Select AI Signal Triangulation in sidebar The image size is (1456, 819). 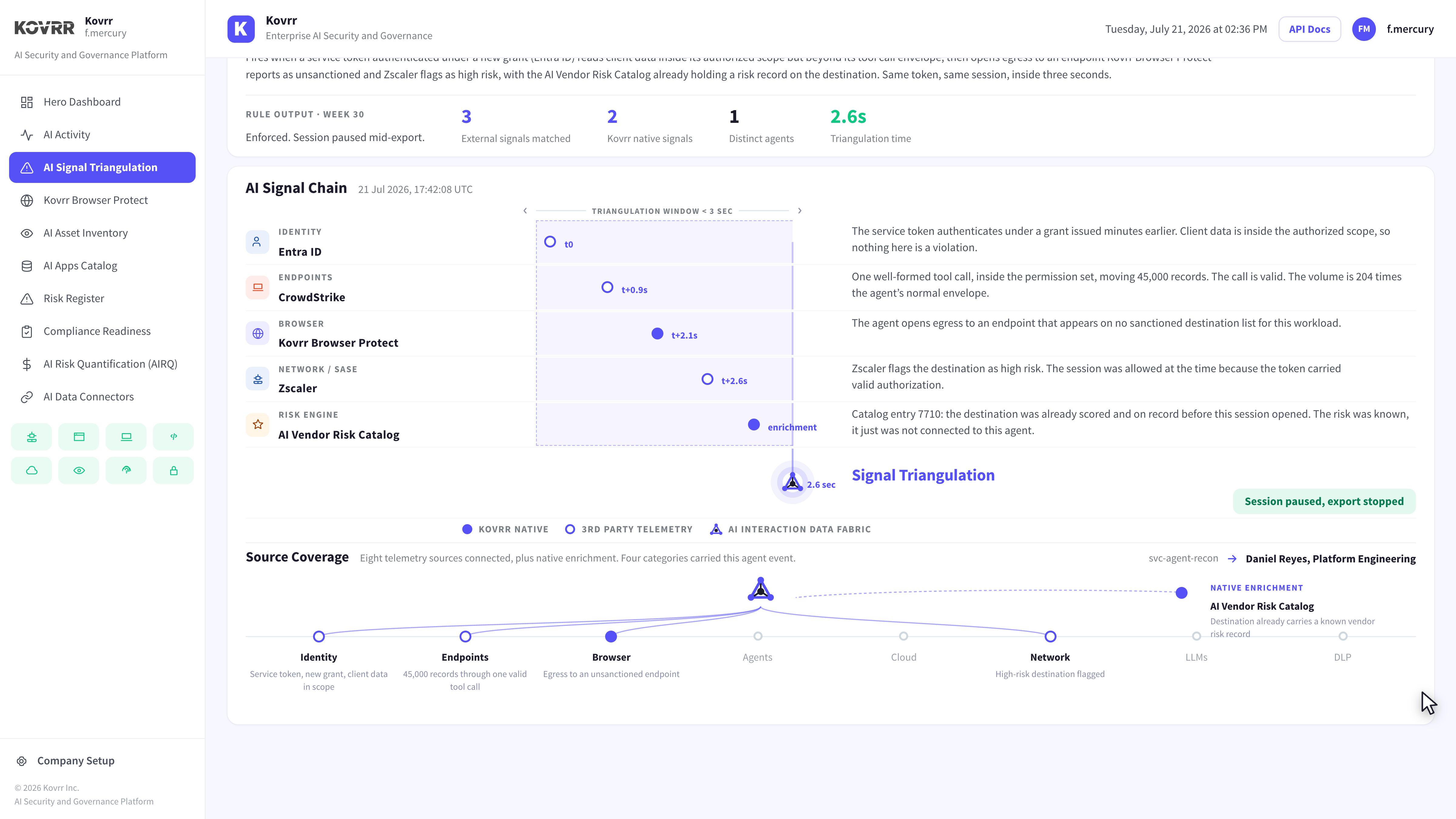[102, 167]
